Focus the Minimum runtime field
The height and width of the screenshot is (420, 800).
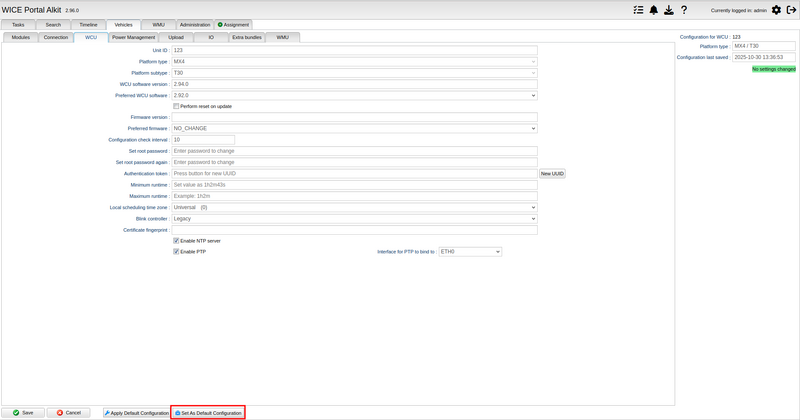click(x=354, y=185)
